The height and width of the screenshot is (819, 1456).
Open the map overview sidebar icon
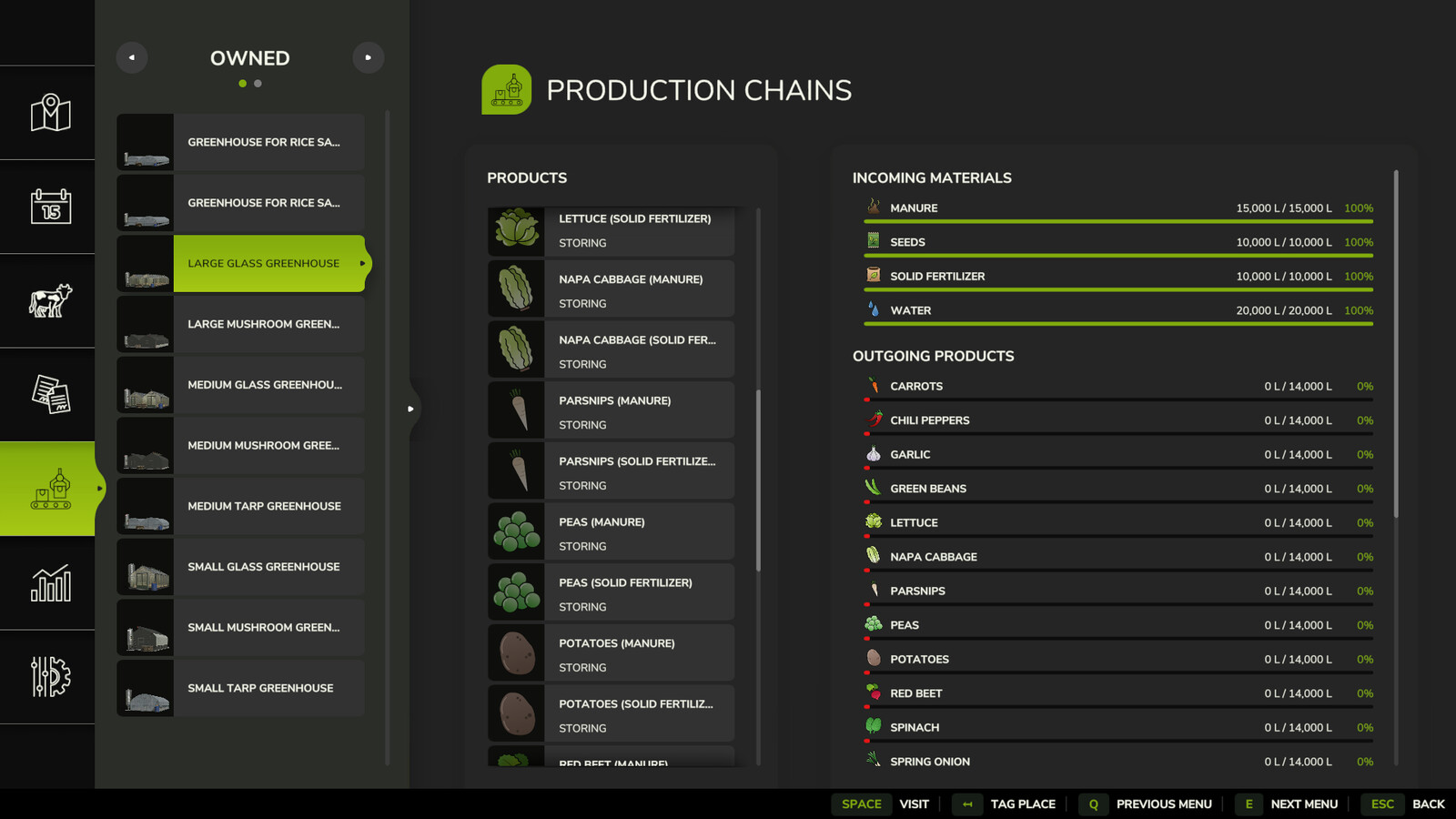click(x=50, y=113)
